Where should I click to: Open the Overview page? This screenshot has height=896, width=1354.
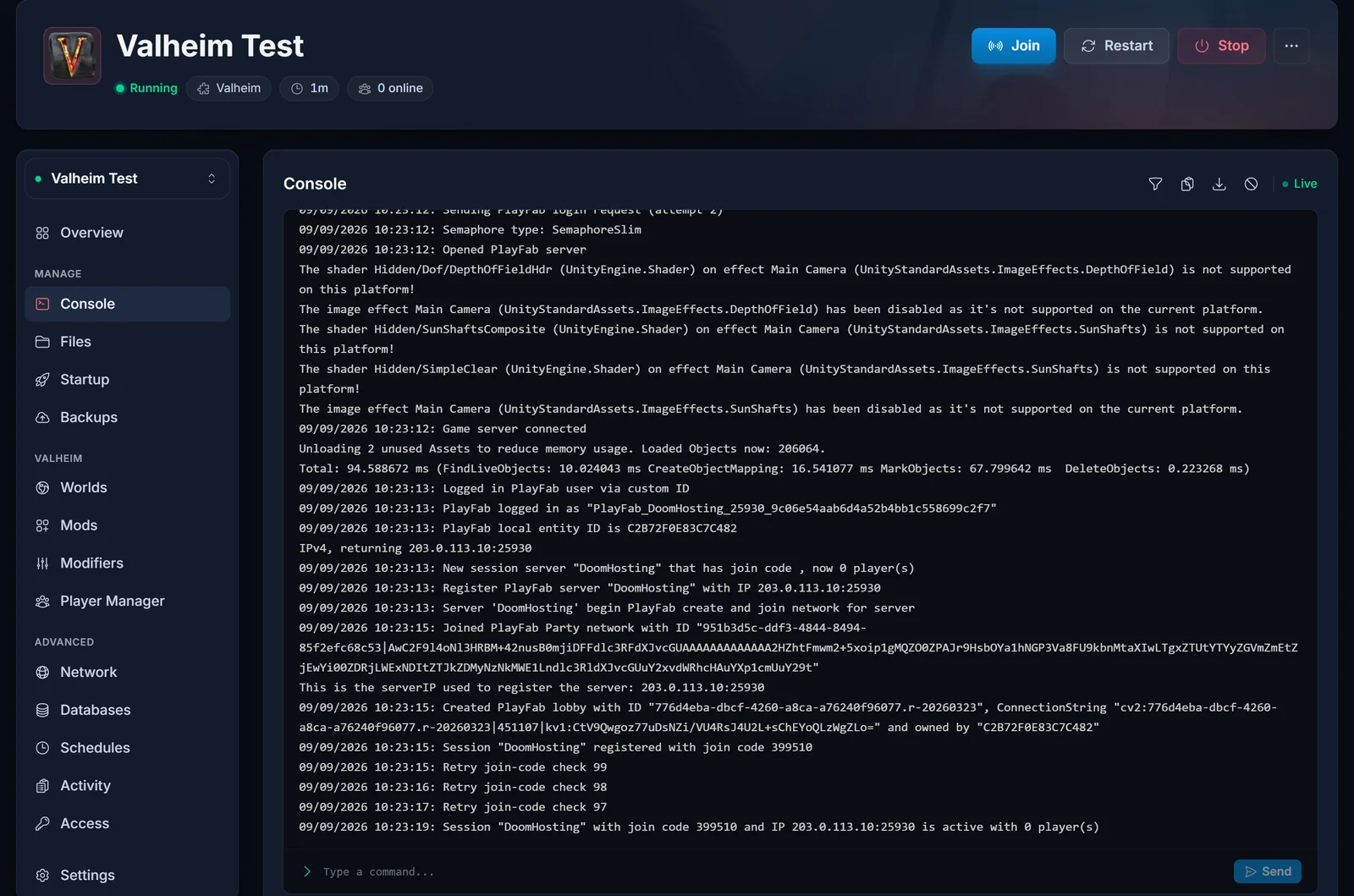tap(127, 233)
